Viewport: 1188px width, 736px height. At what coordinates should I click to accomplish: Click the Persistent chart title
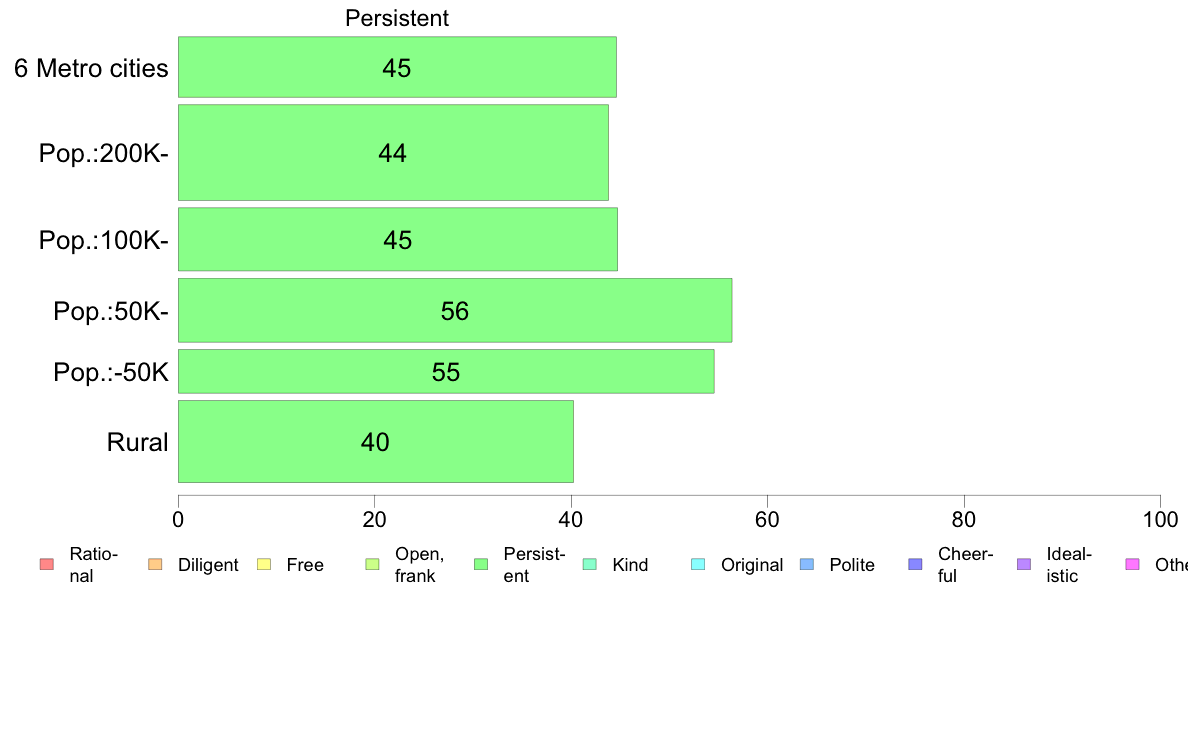397,18
